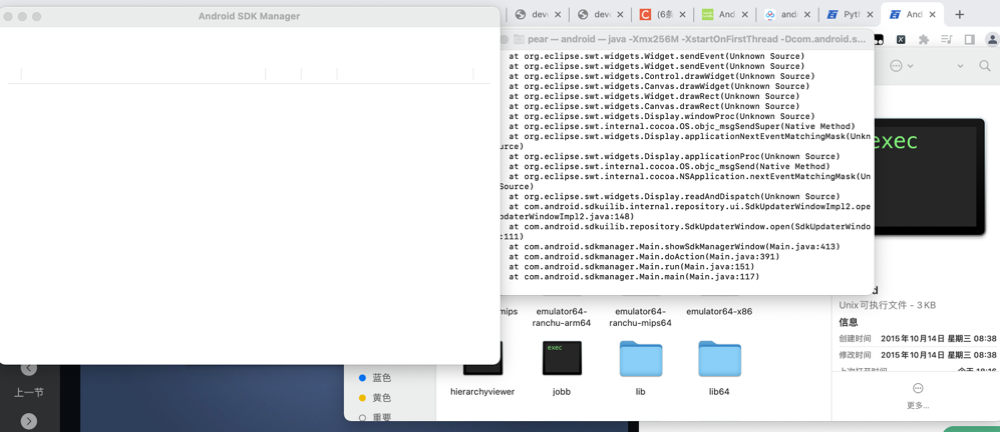
Task: Select the lib folder in Finder
Action: [640, 359]
